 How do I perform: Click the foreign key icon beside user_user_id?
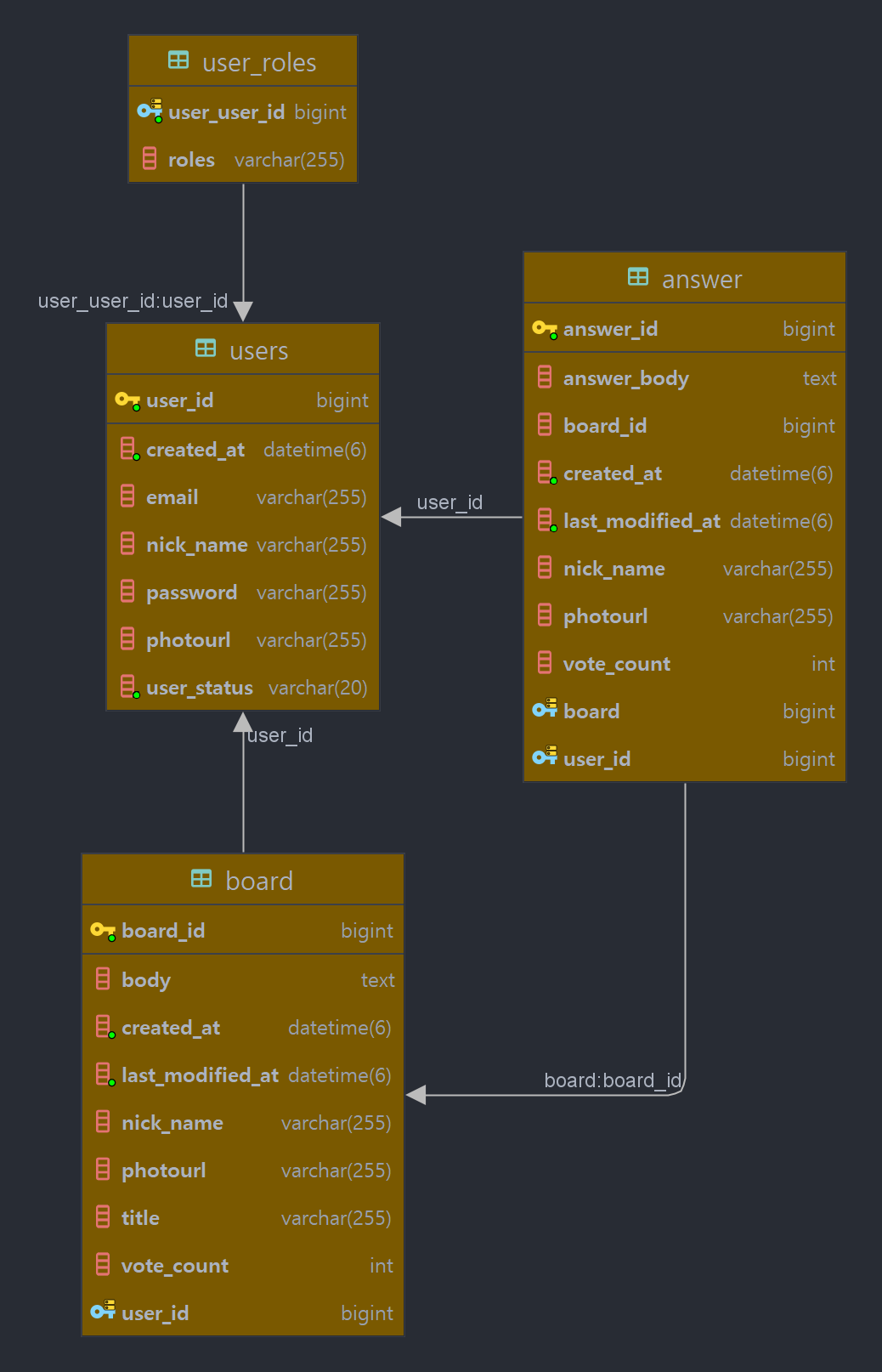click(x=150, y=111)
